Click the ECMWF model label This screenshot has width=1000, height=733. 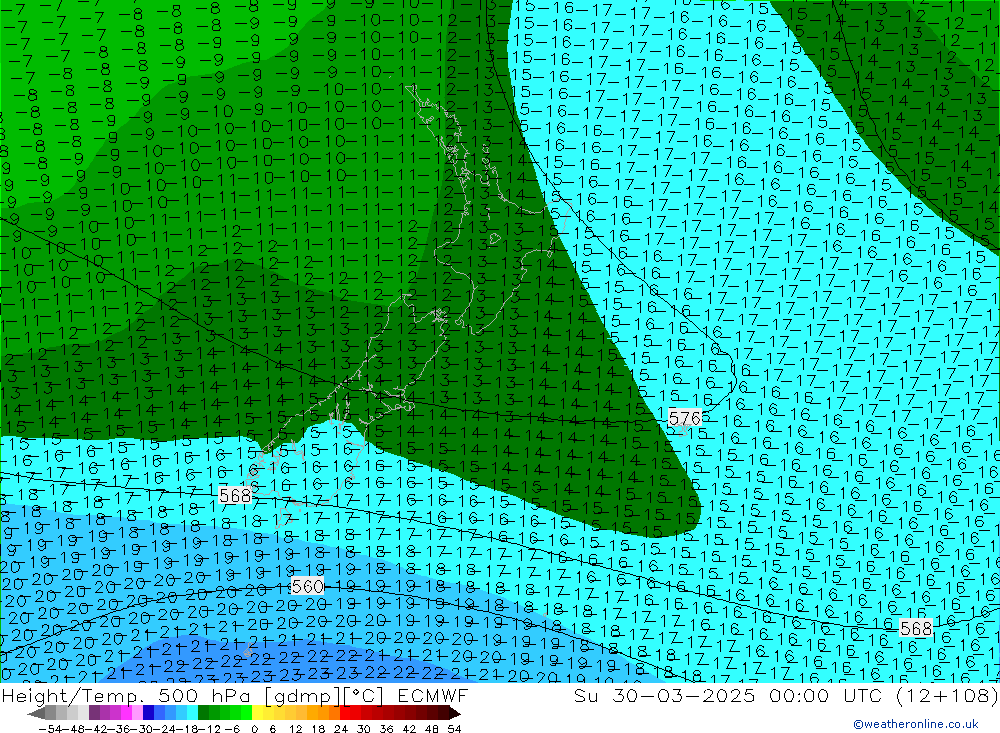pyautogui.click(x=432, y=696)
